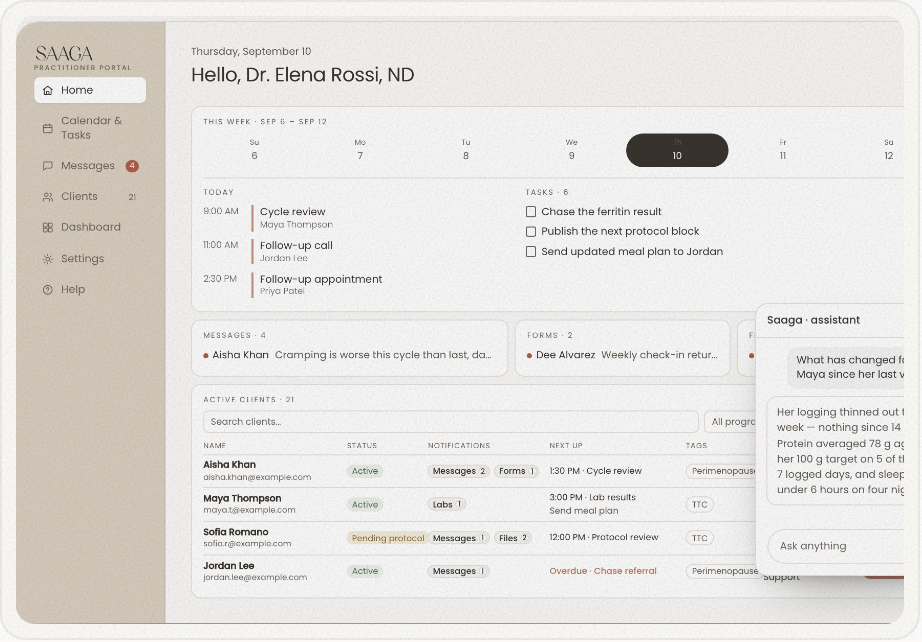This screenshot has height=642, width=922.
Task: Click the Dashboard grid icon
Action: coord(48,228)
